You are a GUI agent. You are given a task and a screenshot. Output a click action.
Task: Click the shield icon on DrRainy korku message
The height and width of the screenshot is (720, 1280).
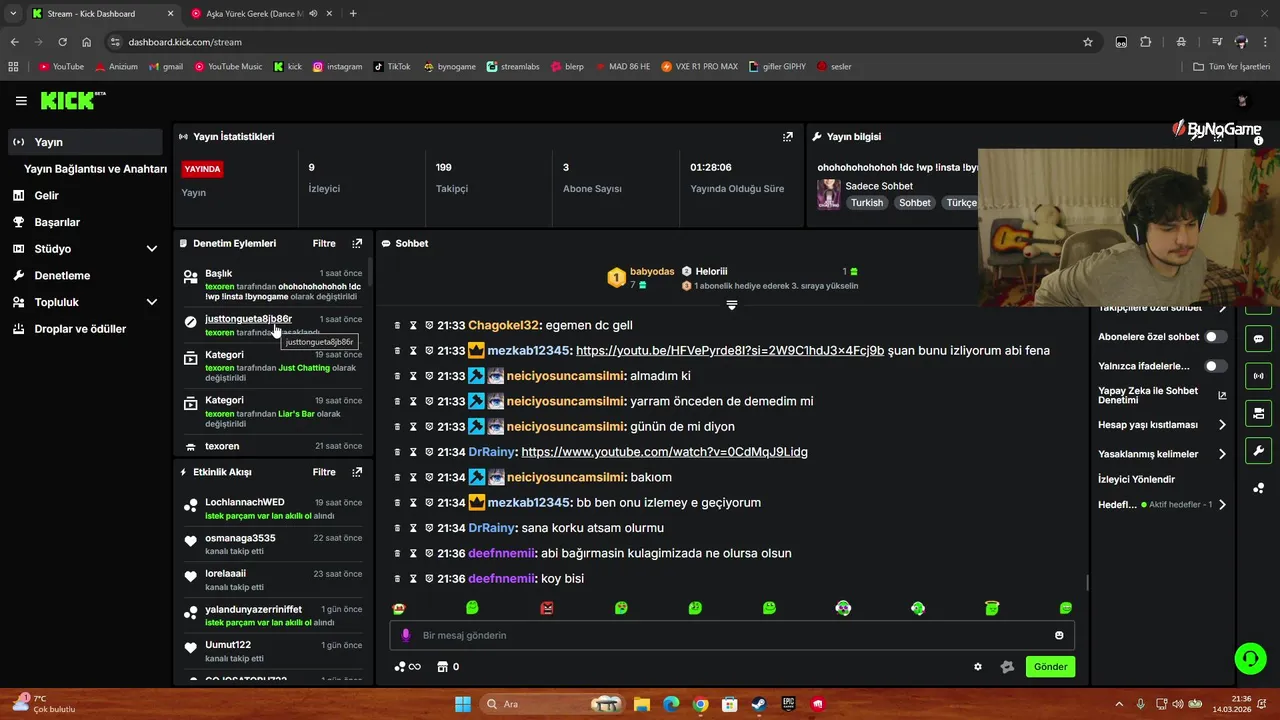[x=429, y=528]
